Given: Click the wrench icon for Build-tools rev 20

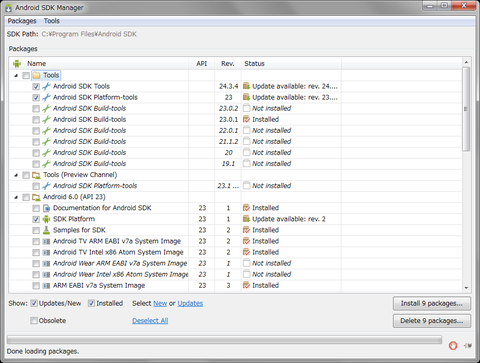Looking at the screenshot, I should click(x=46, y=153).
